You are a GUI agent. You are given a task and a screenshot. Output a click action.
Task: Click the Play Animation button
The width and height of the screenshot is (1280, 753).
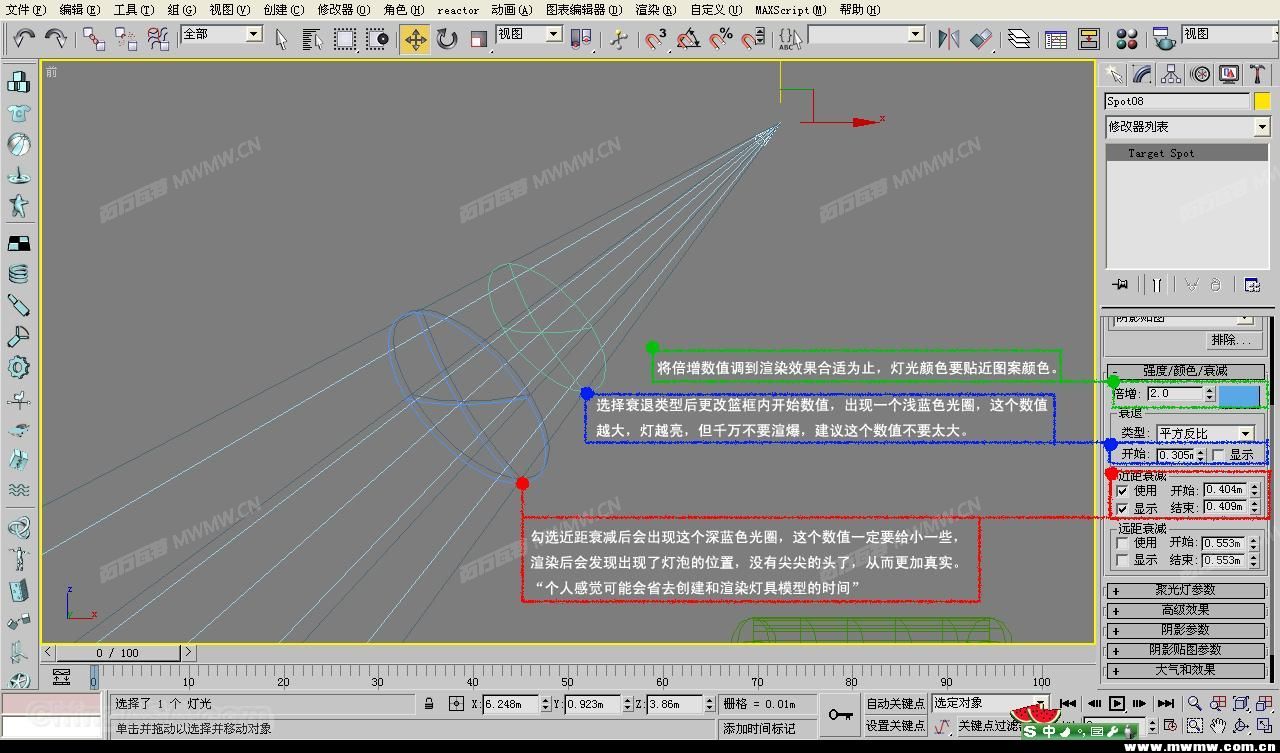coord(1117,704)
